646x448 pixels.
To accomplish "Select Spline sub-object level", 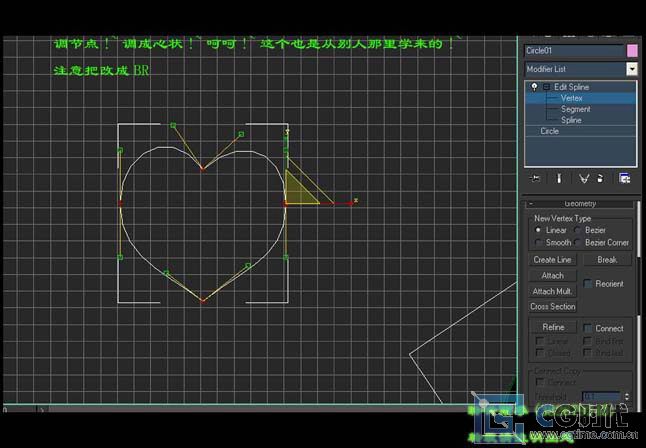I will [571, 120].
